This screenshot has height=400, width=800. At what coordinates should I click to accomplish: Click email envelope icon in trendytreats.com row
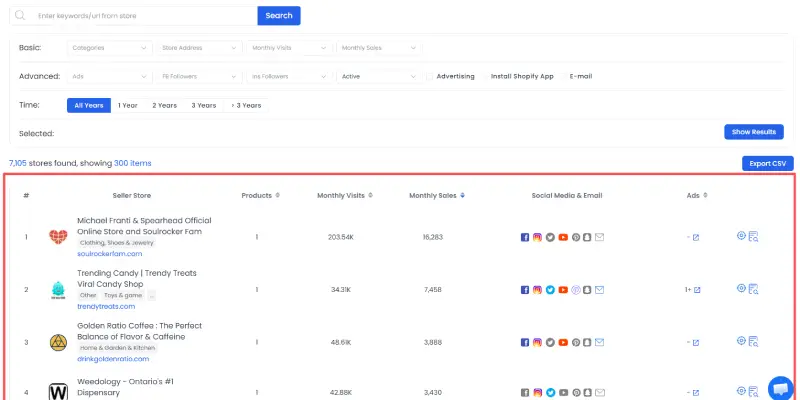point(599,290)
